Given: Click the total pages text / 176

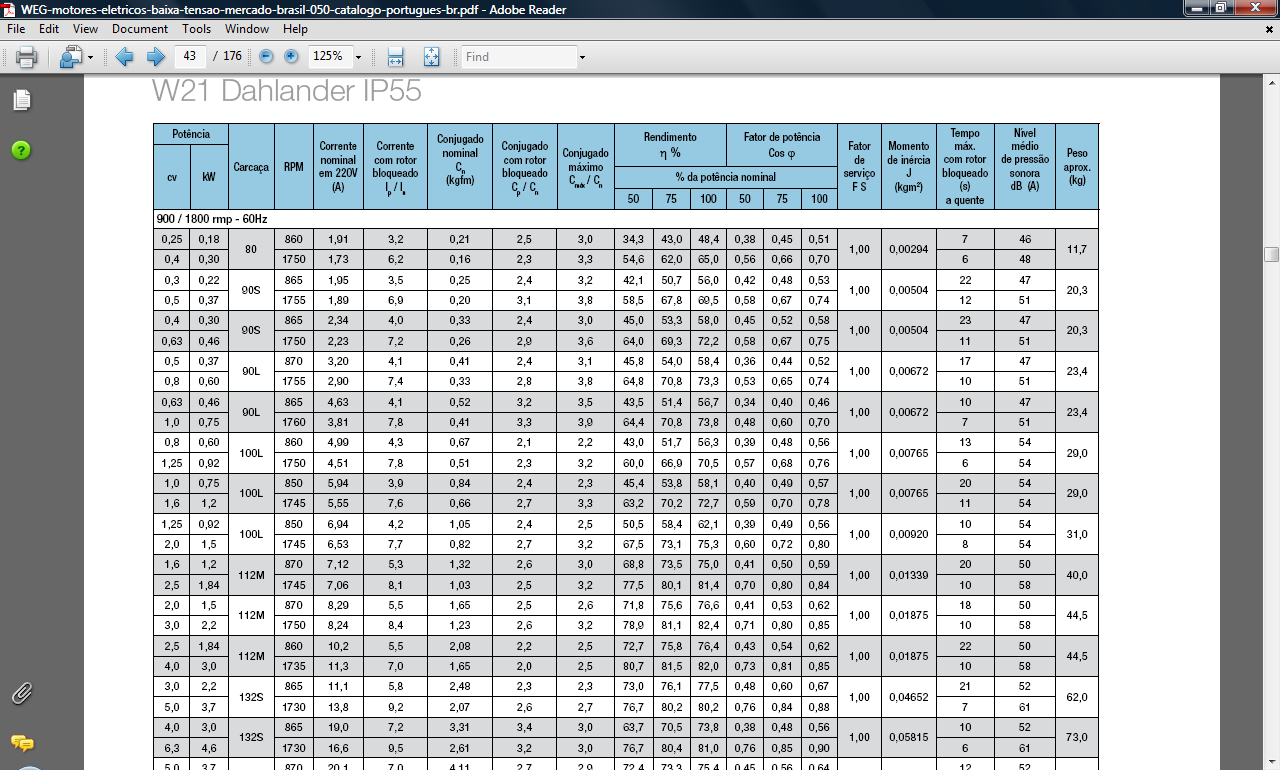Looking at the screenshot, I should click(227, 57).
